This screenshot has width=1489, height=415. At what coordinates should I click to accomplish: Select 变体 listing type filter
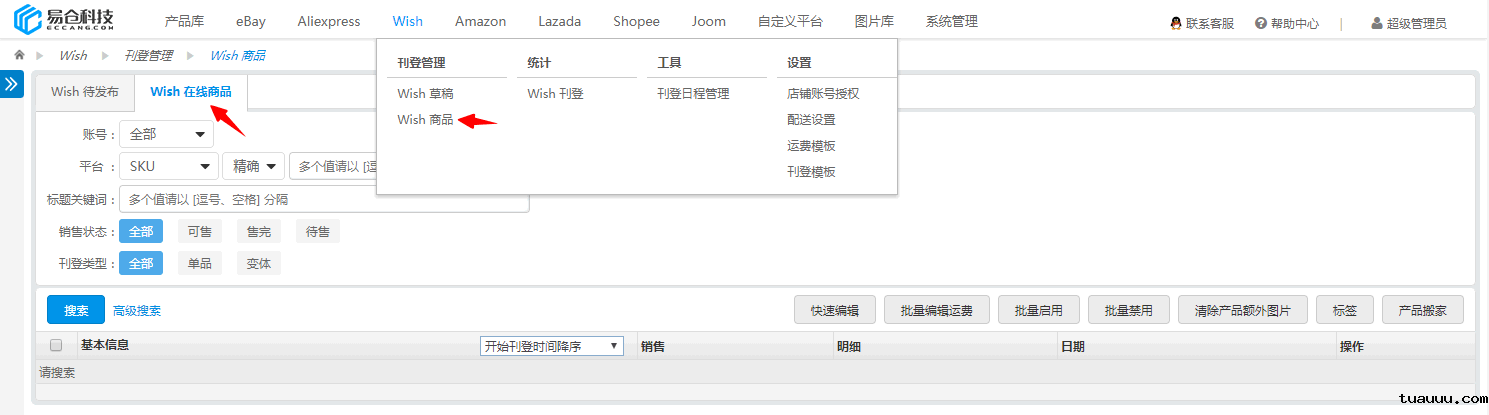coord(259,264)
